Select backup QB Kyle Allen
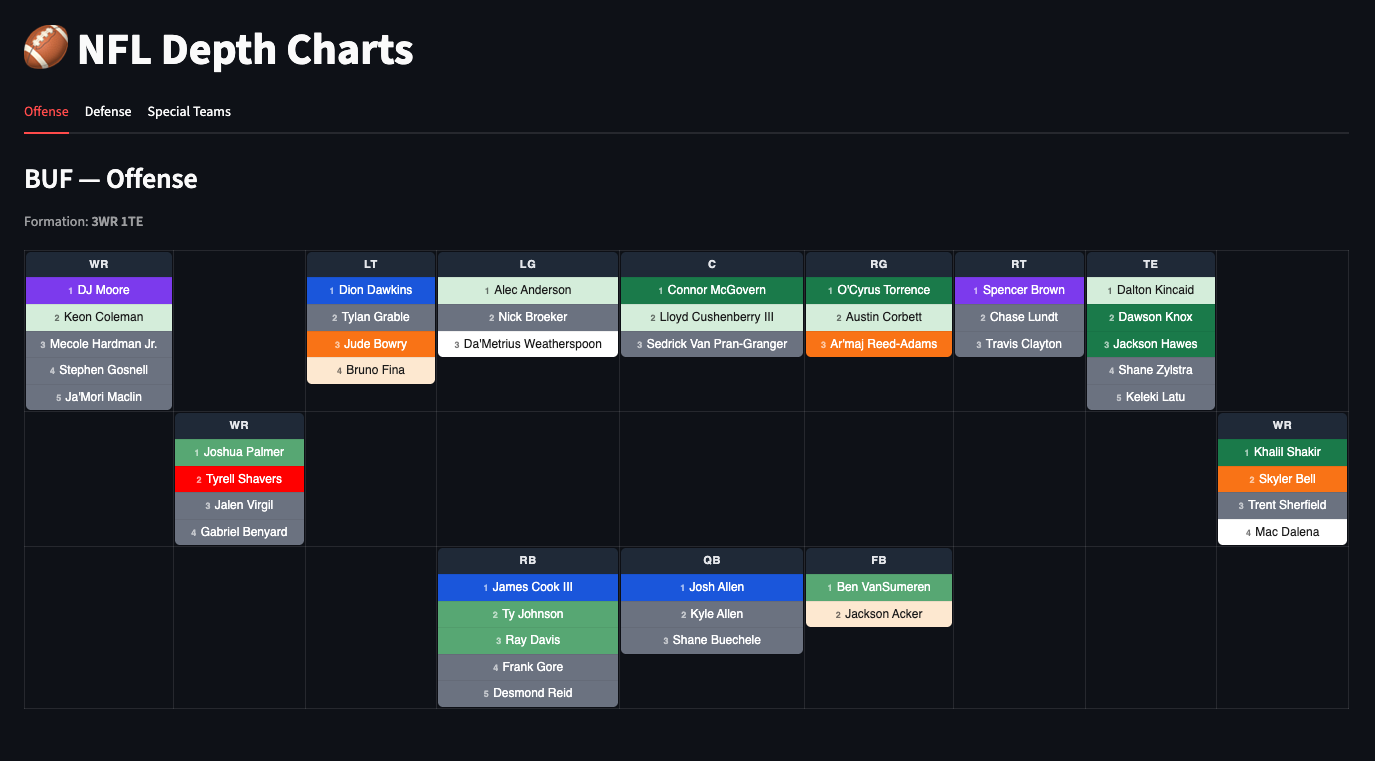This screenshot has height=761, width=1375. (x=712, y=614)
